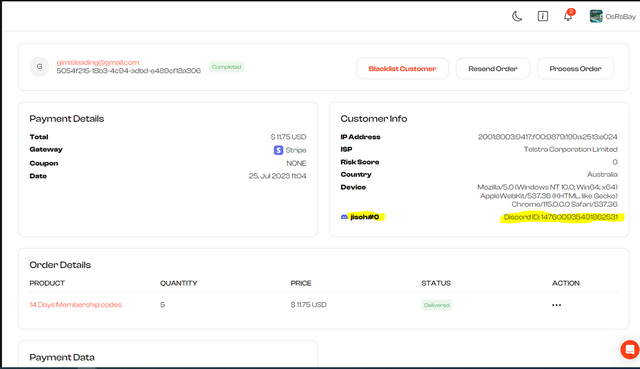The image size is (640, 369).
Task: Click the Discord logo icon
Action: click(x=344, y=217)
